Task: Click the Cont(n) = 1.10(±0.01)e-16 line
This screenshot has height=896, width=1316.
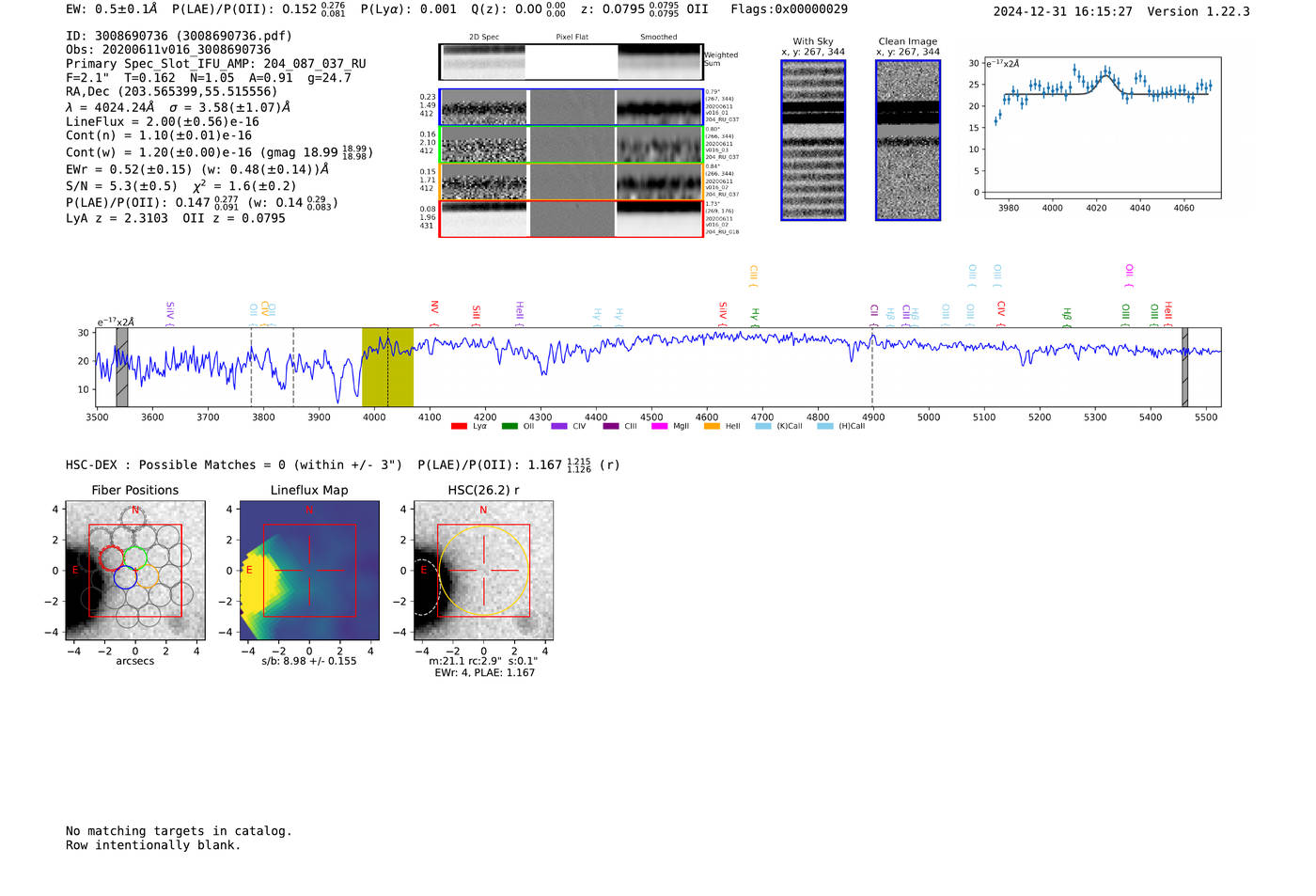Action: click(159, 135)
